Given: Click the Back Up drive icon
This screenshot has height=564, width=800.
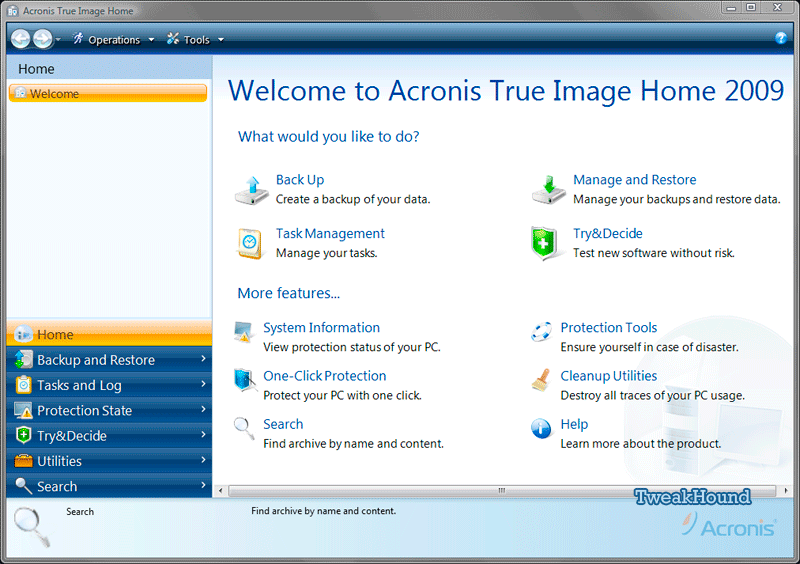Looking at the screenshot, I should [252, 190].
